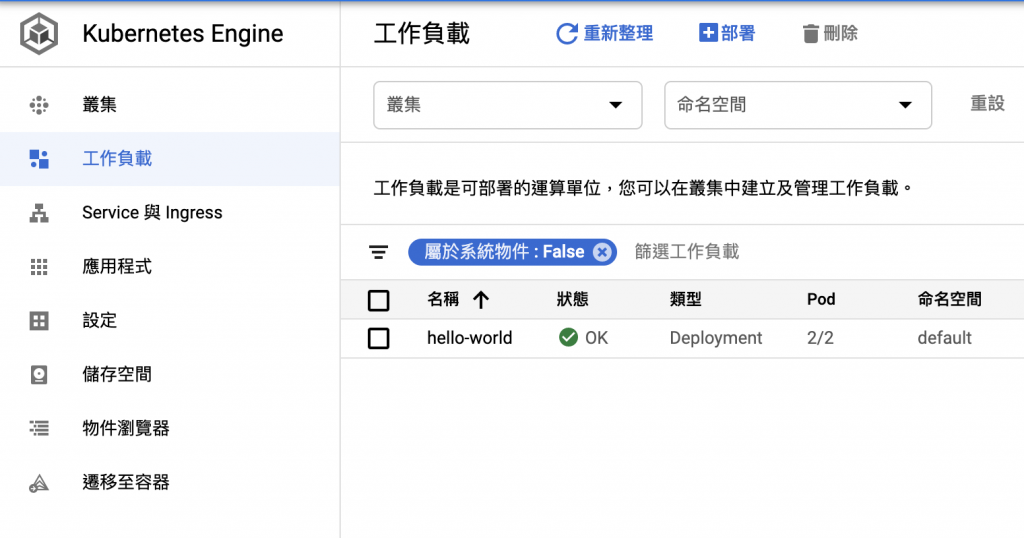
Task: Click the 篩選工作負載 filter input field
Action: click(686, 252)
